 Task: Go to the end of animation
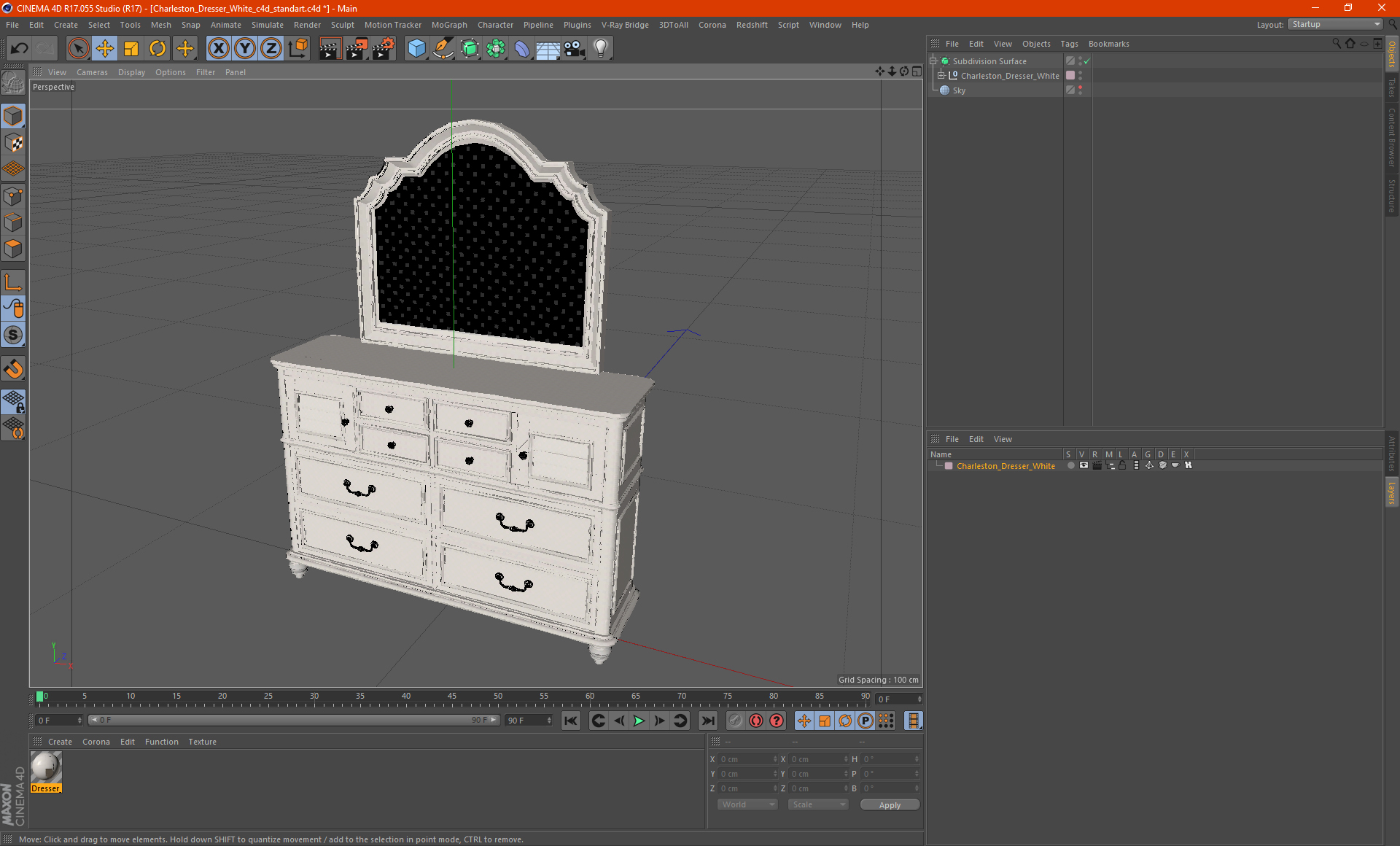point(707,721)
